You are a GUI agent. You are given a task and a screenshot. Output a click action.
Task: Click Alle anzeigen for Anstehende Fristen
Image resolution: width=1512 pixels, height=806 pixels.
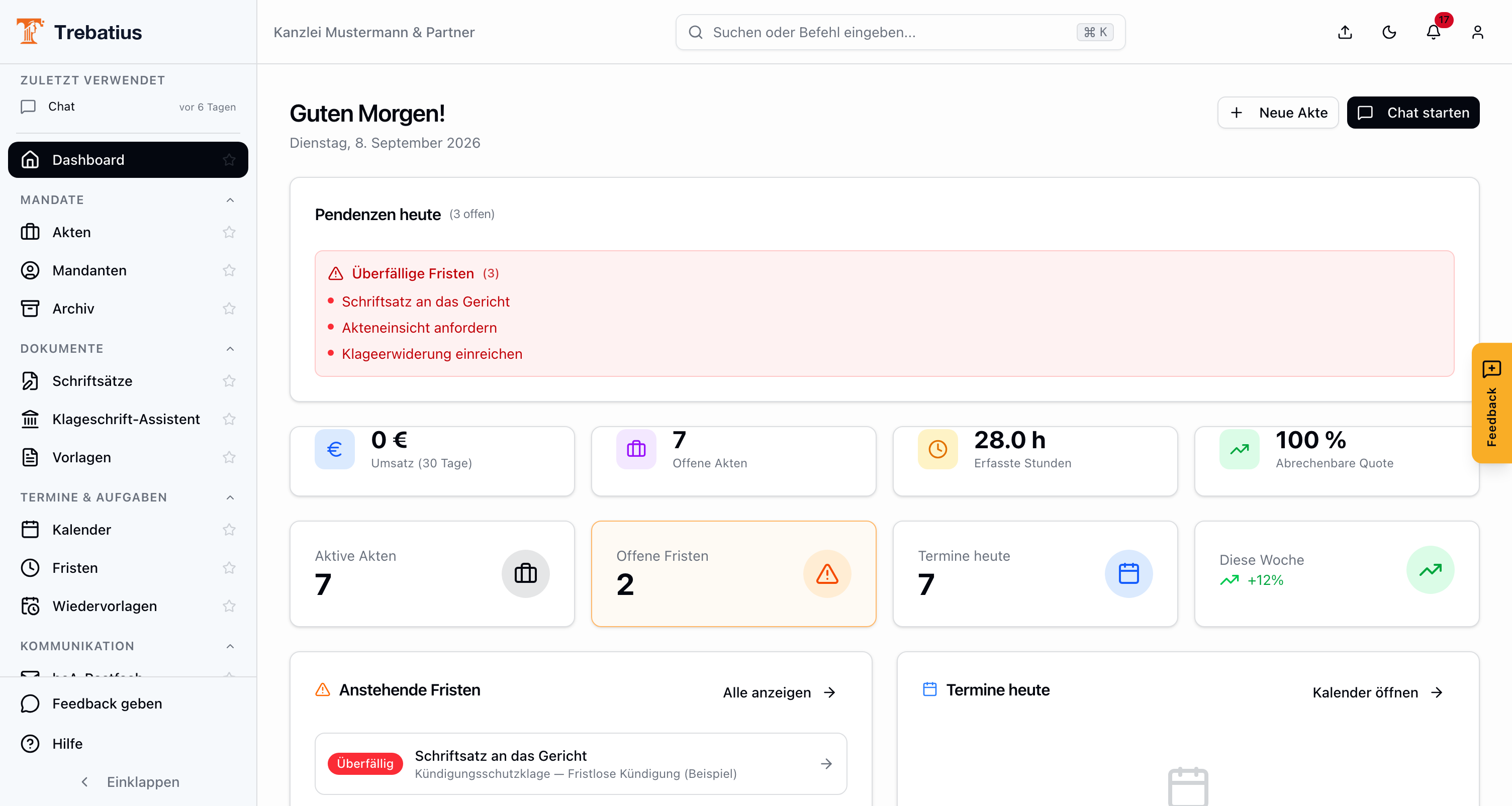[x=779, y=692]
